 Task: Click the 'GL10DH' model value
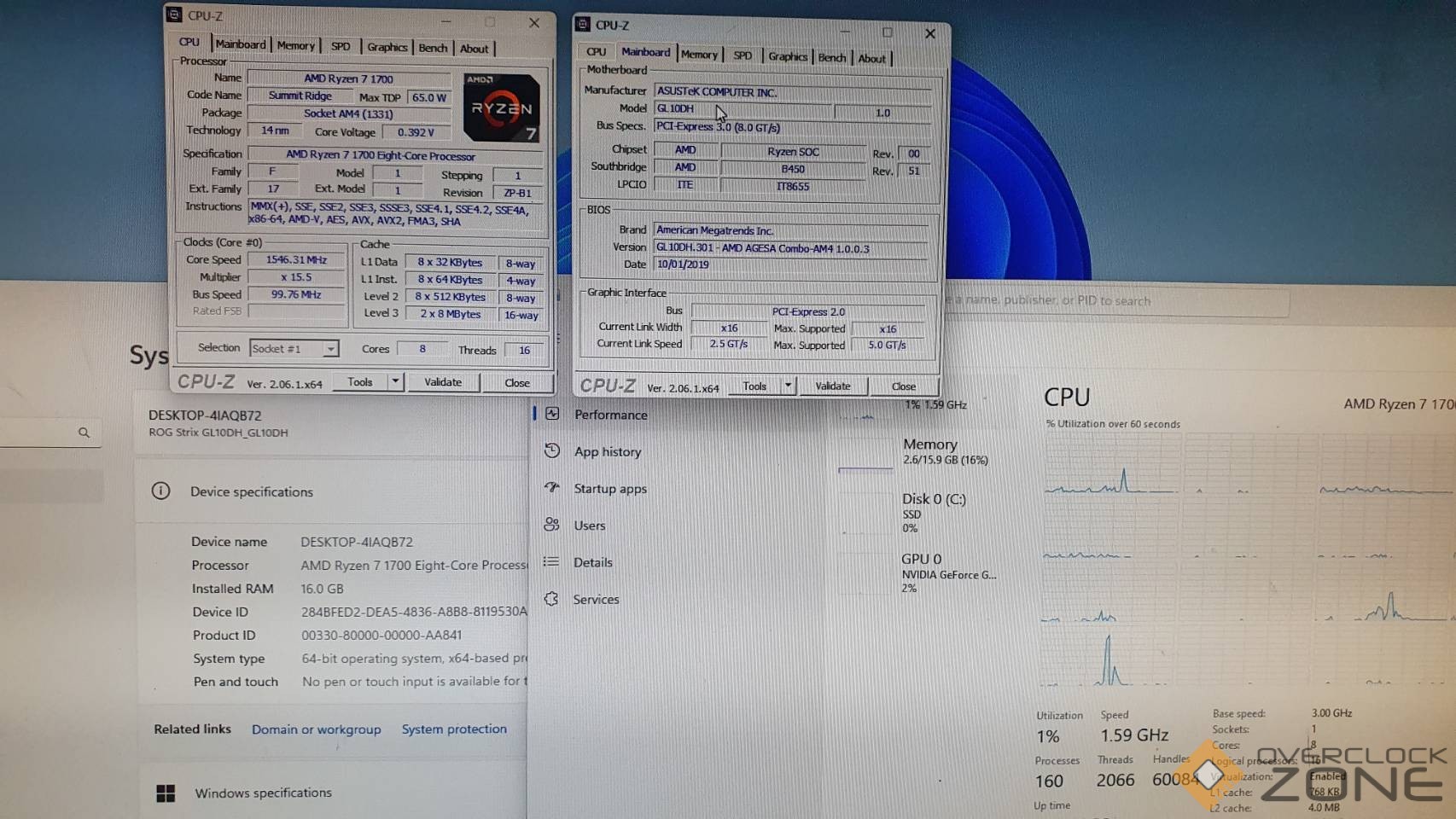pos(743,108)
